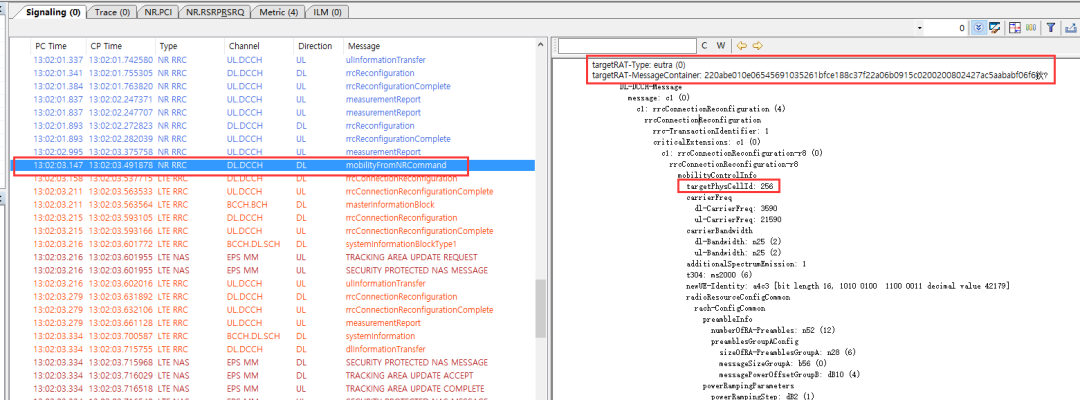Focus the decoder search text box
Image resolution: width=1080 pixels, height=400 pixels.
click(x=626, y=46)
